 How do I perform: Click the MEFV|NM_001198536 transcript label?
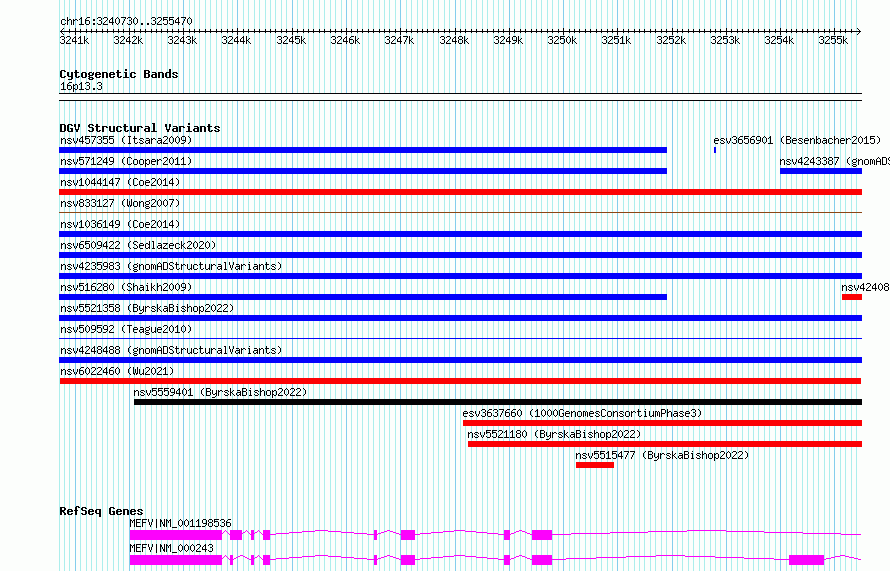tap(180, 523)
